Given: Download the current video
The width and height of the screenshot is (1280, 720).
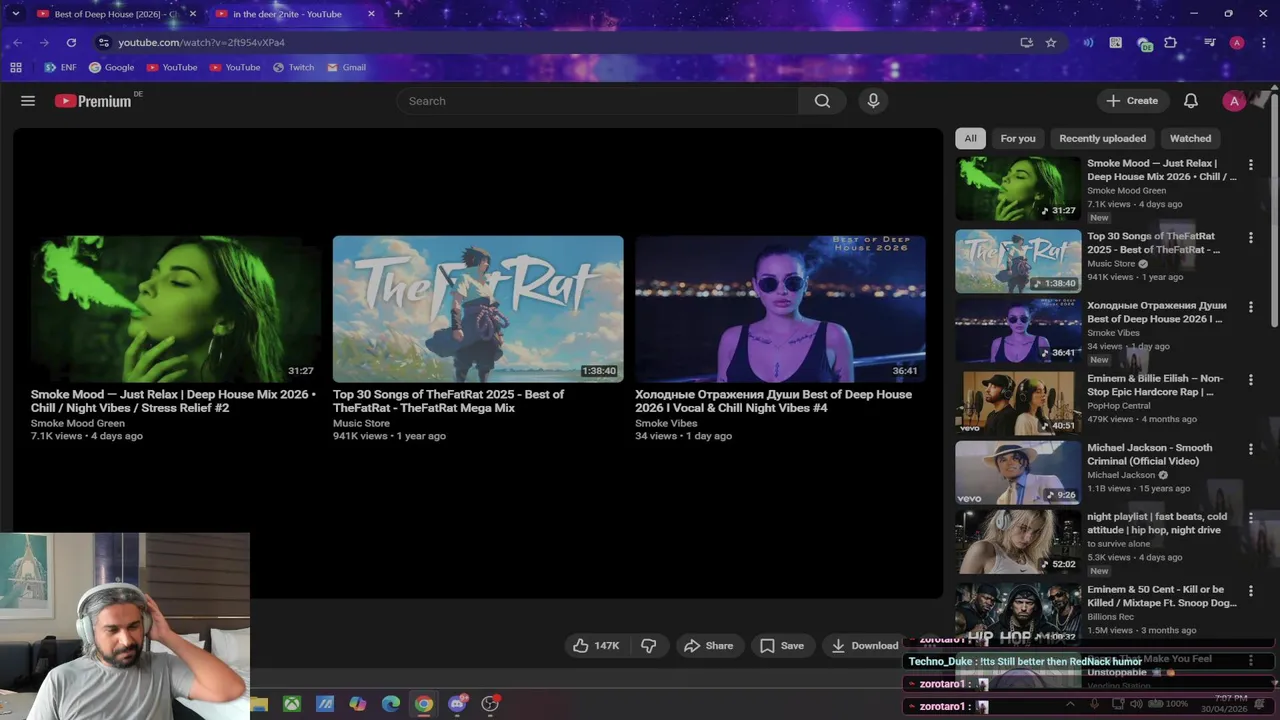Looking at the screenshot, I should pos(864,646).
